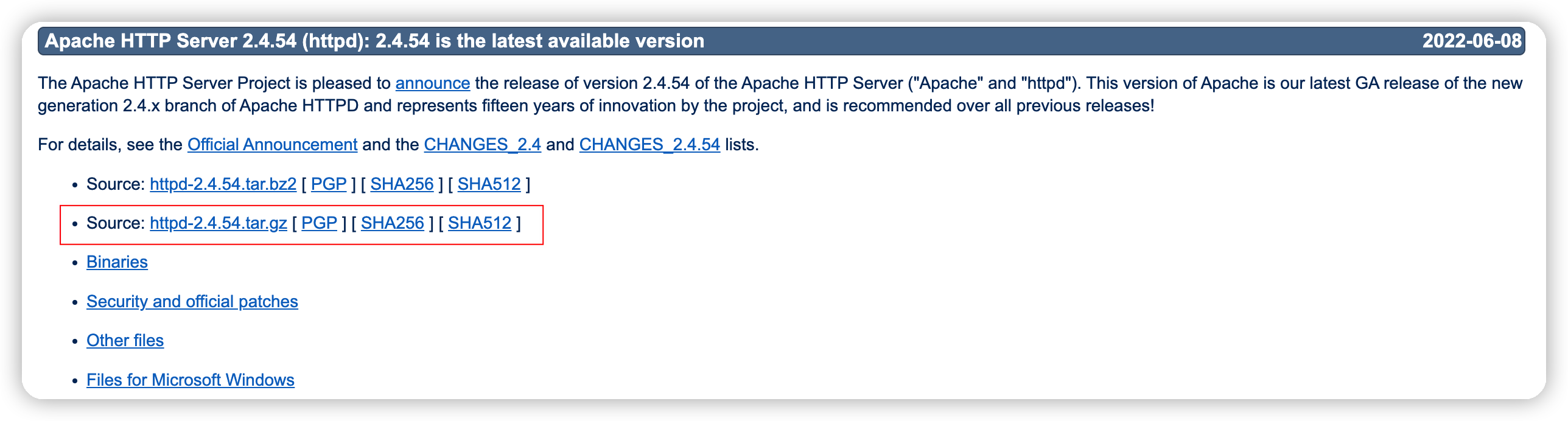Open the Official Announcement link

pyautogui.click(x=272, y=144)
